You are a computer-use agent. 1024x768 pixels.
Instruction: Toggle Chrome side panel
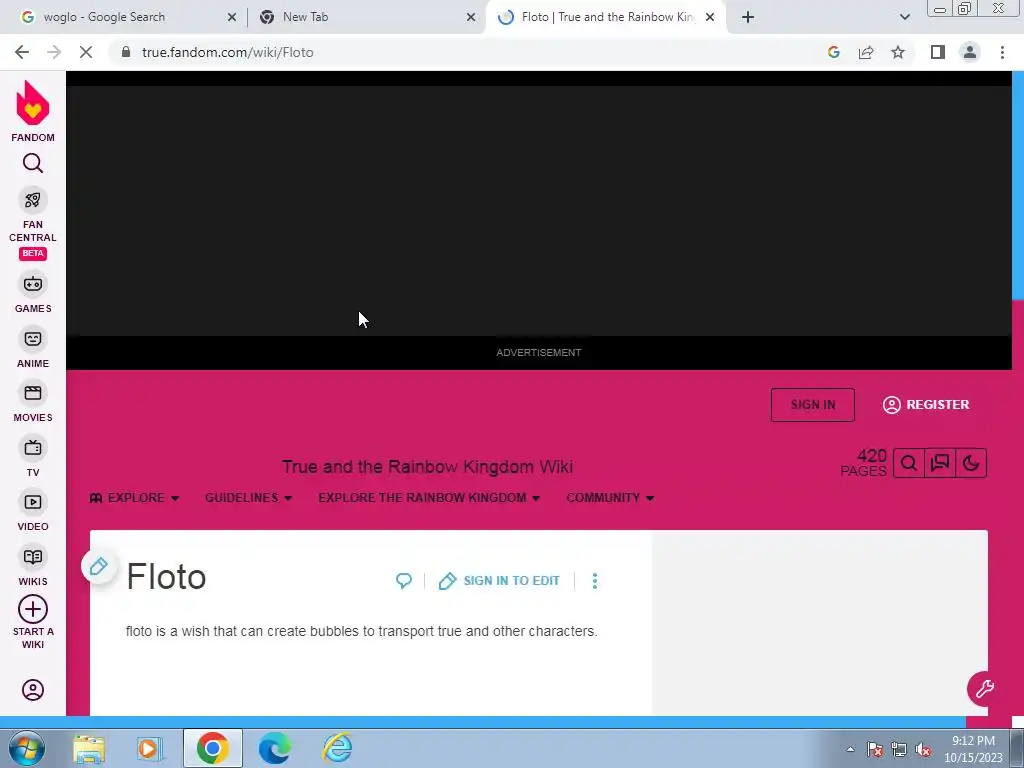938,52
